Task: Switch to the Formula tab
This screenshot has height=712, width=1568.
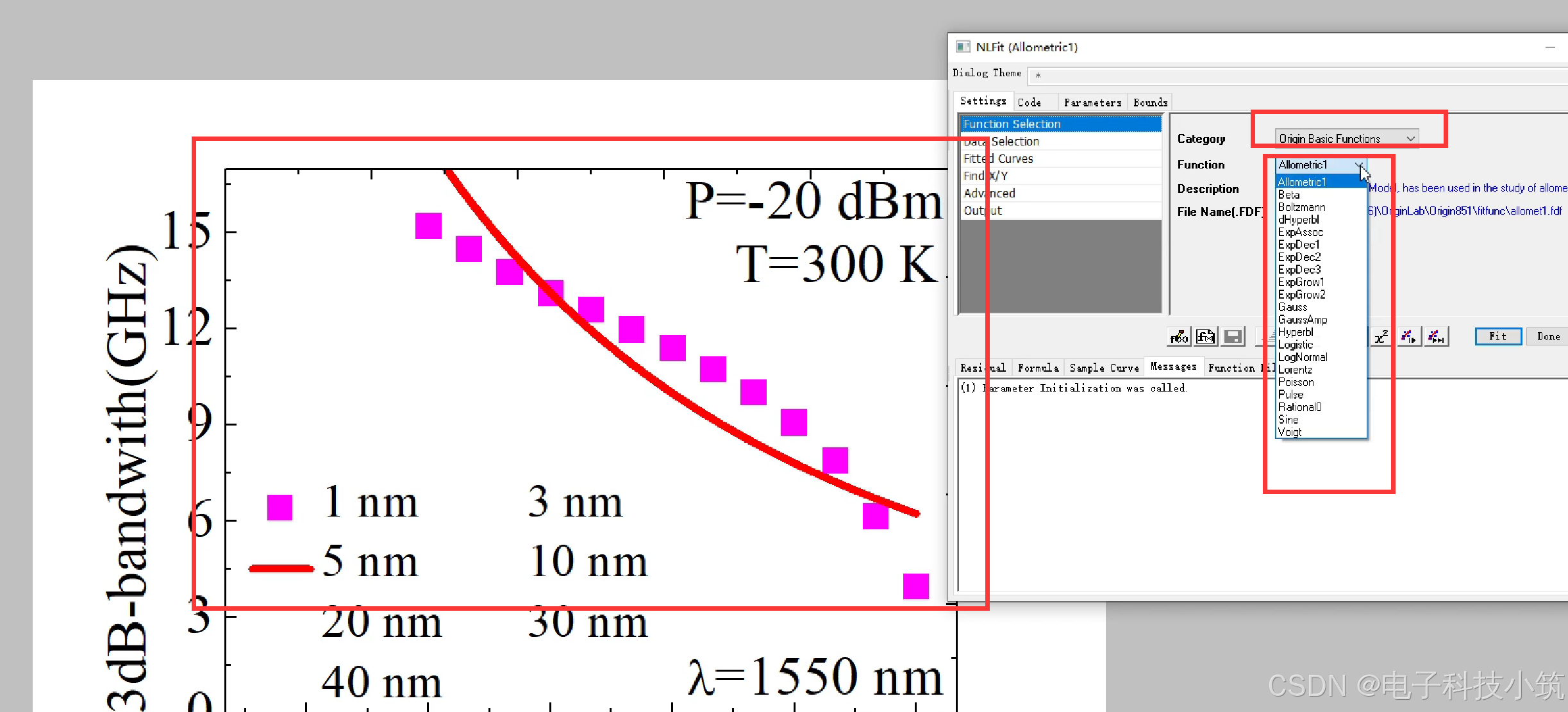Action: click(1038, 368)
